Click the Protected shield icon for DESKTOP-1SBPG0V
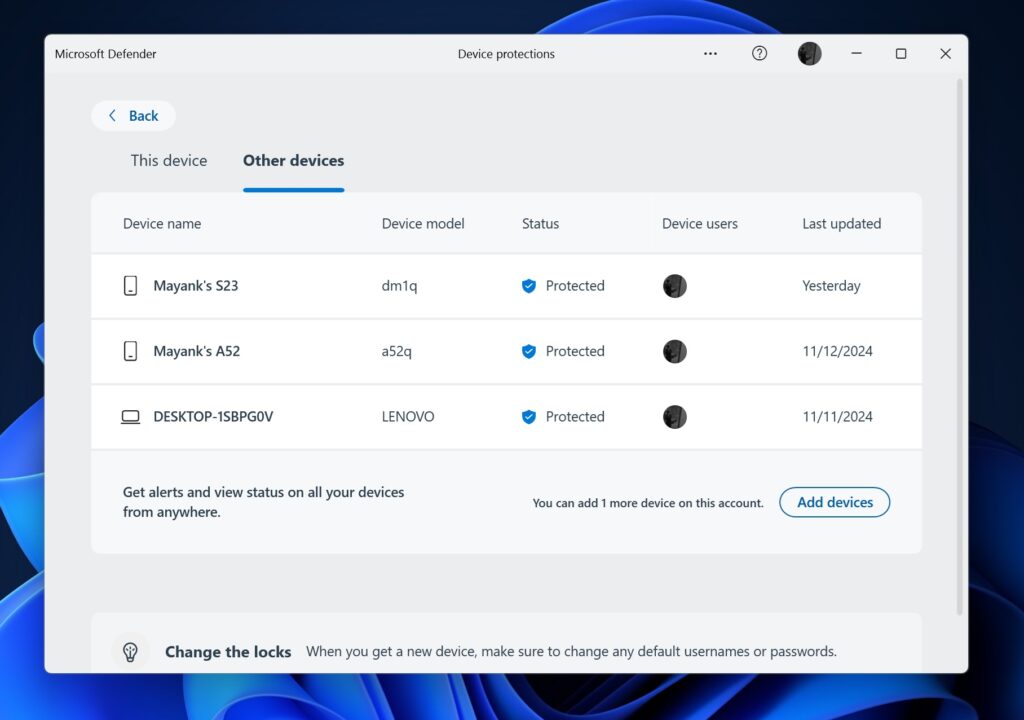The image size is (1024, 720). click(x=529, y=417)
